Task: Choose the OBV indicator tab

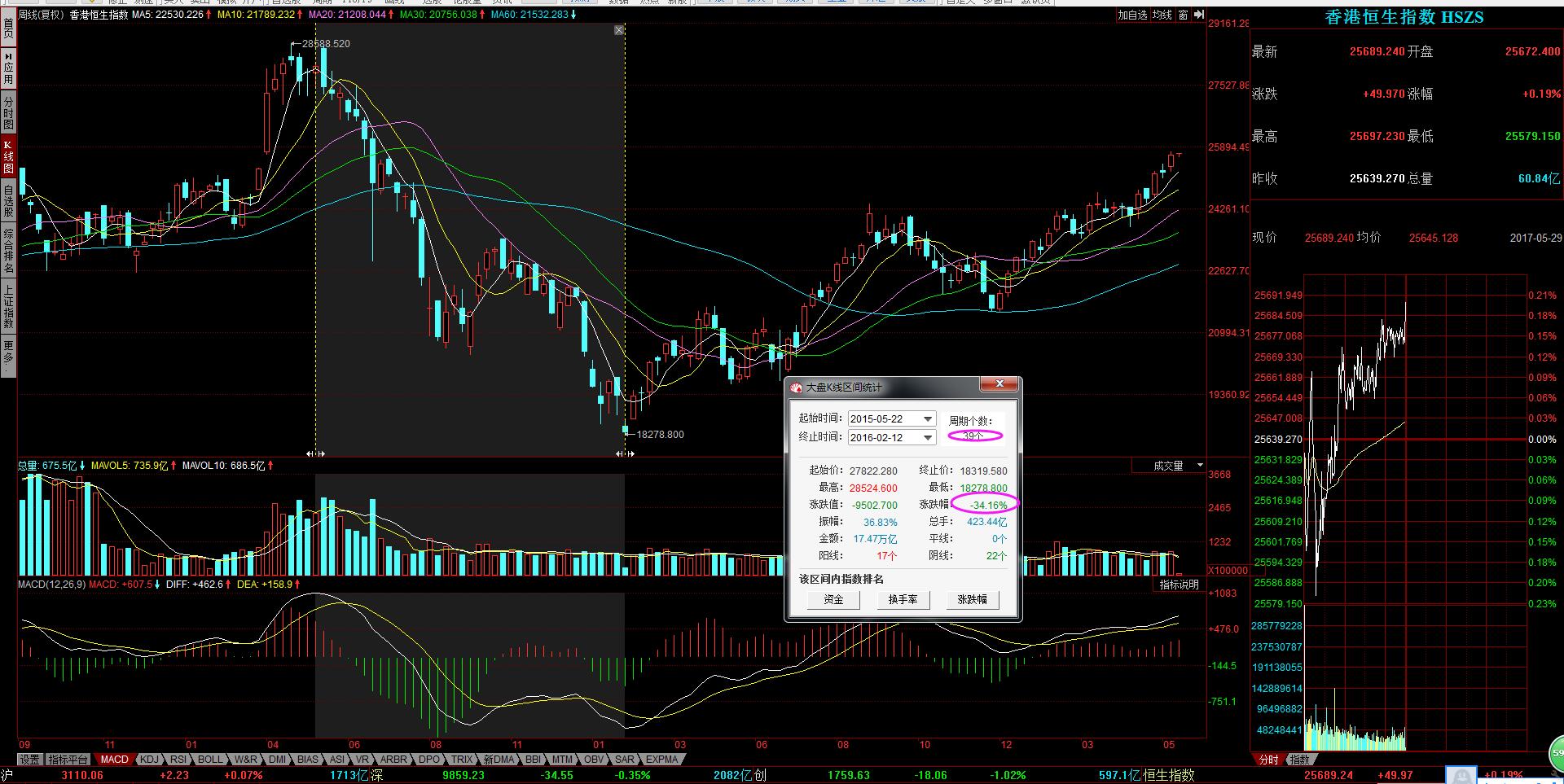Action: coord(595,760)
